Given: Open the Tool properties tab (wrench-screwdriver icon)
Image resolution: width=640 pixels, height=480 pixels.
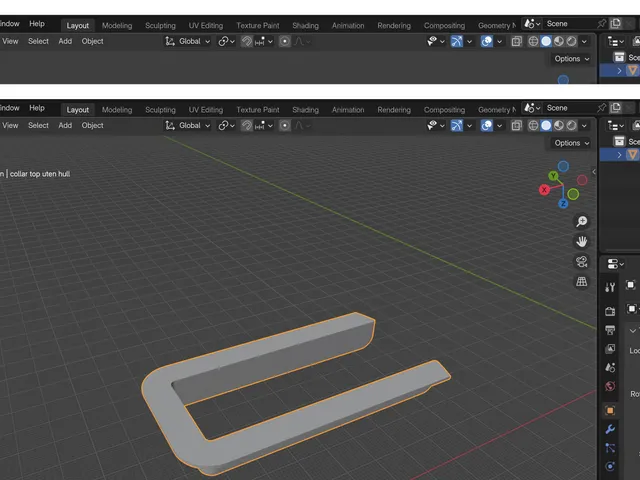Looking at the screenshot, I should 610,287.
